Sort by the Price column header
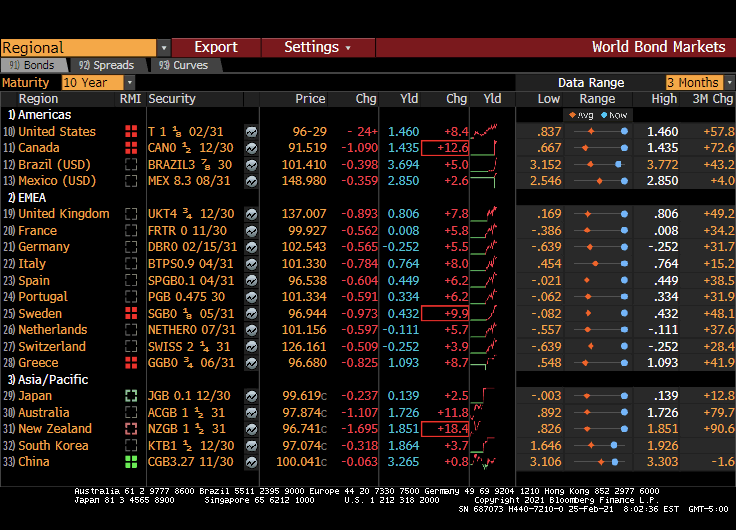The height and width of the screenshot is (530, 736). click(310, 99)
